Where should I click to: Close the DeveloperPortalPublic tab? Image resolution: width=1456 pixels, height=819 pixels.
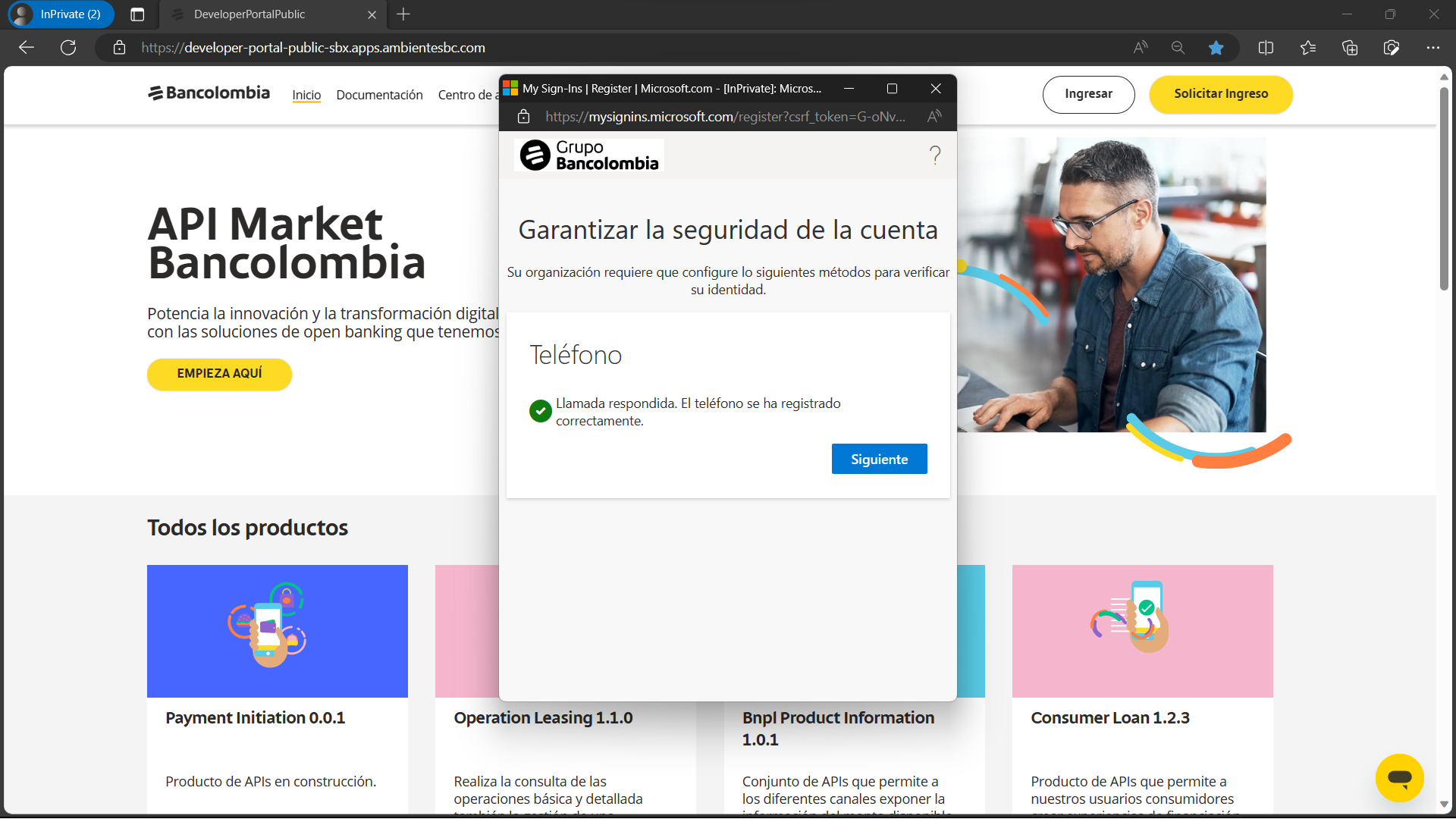pyautogui.click(x=372, y=14)
